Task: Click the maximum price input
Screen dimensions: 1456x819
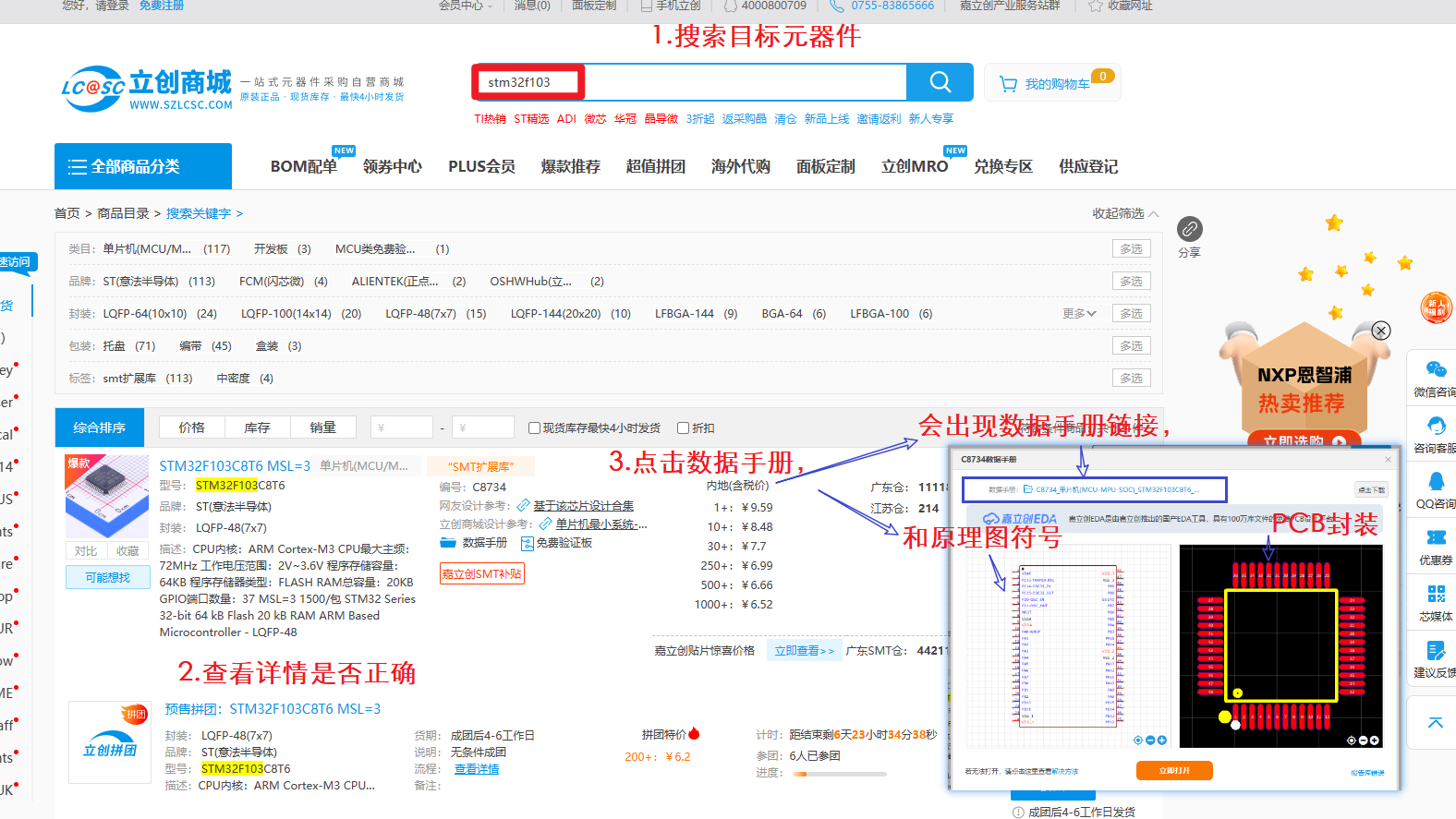Action: [482, 428]
